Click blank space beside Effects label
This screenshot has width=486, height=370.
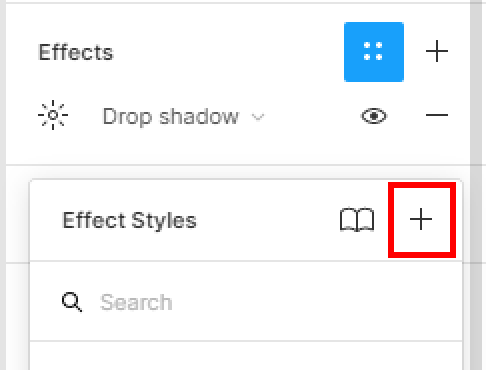[227, 52]
